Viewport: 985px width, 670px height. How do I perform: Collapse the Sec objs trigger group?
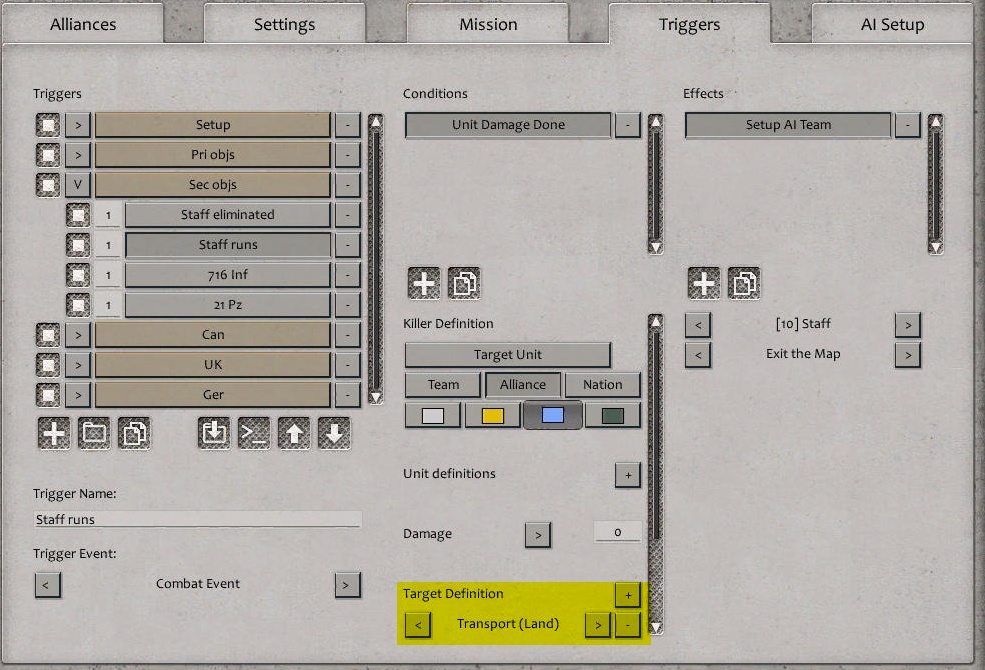click(78, 184)
